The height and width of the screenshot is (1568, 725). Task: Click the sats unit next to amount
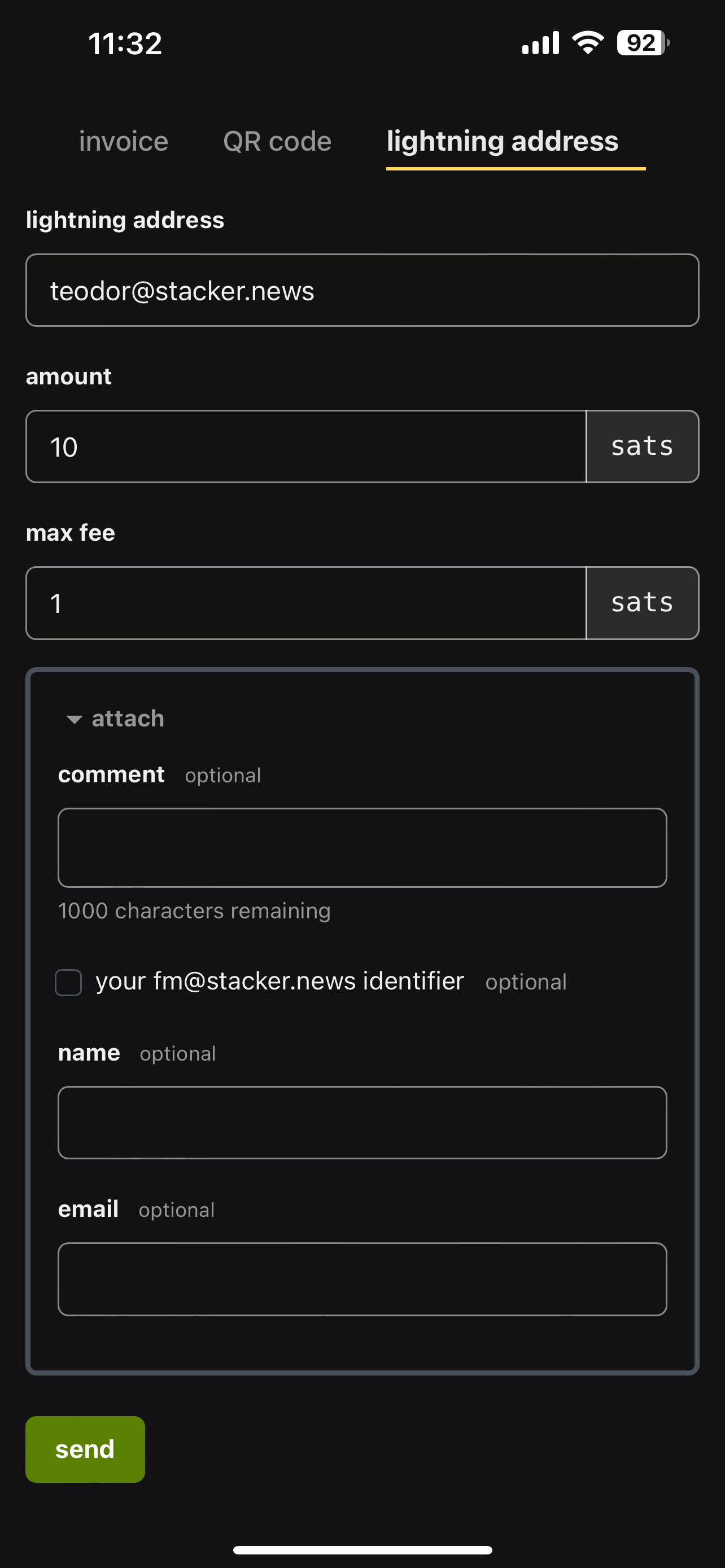tap(642, 447)
